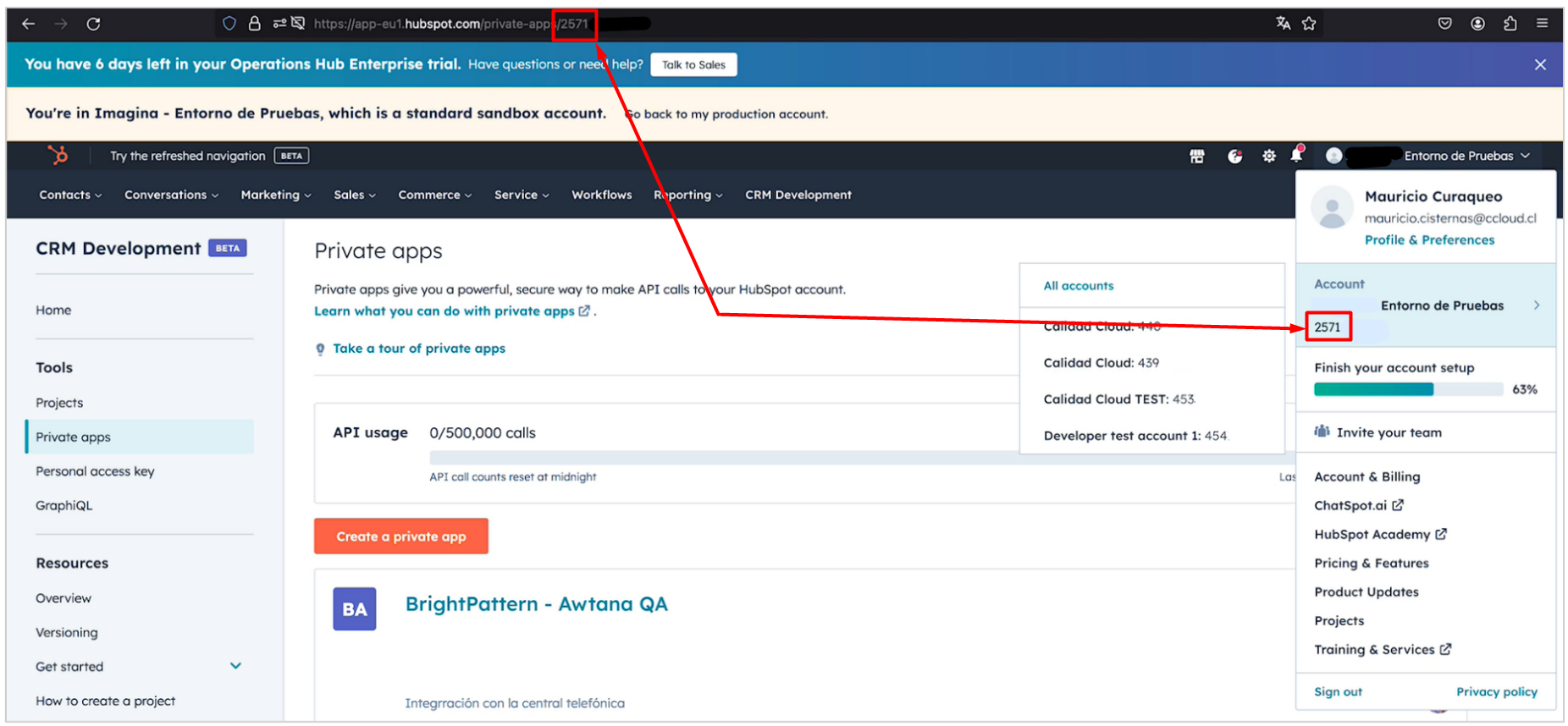
Task: Select Personal access key in the sidebar
Action: [x=95, y=471]
